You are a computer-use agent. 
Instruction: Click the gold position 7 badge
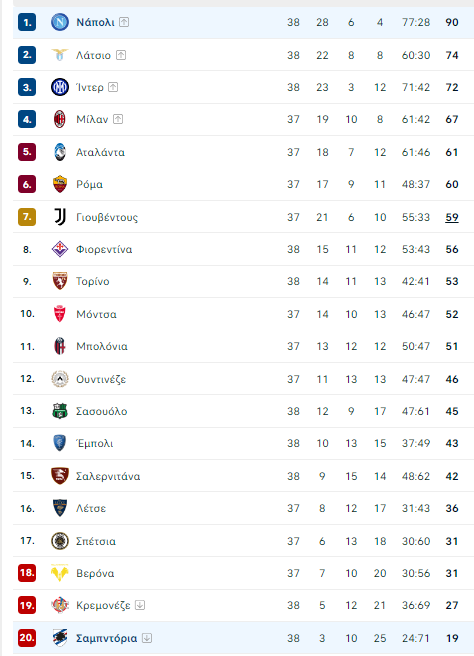[27, 217]
